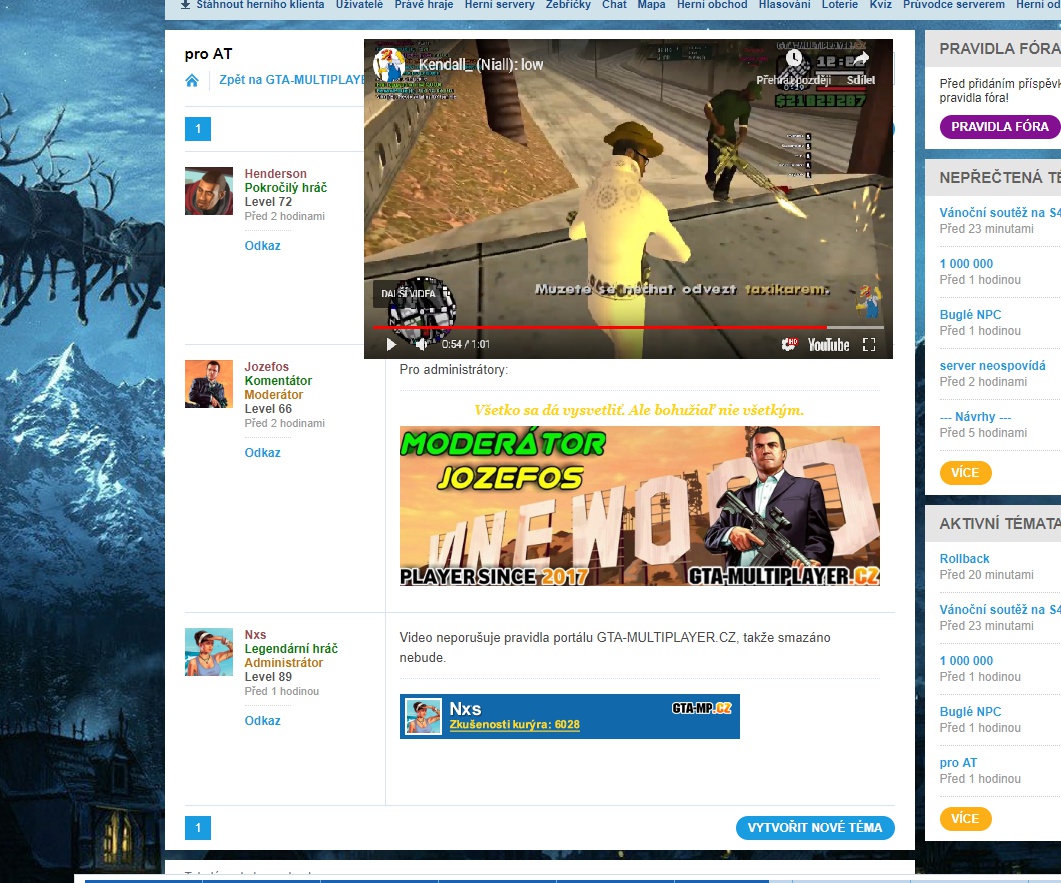
Task: Open Pravidla fóra purple button
Action: coord(999,127)
